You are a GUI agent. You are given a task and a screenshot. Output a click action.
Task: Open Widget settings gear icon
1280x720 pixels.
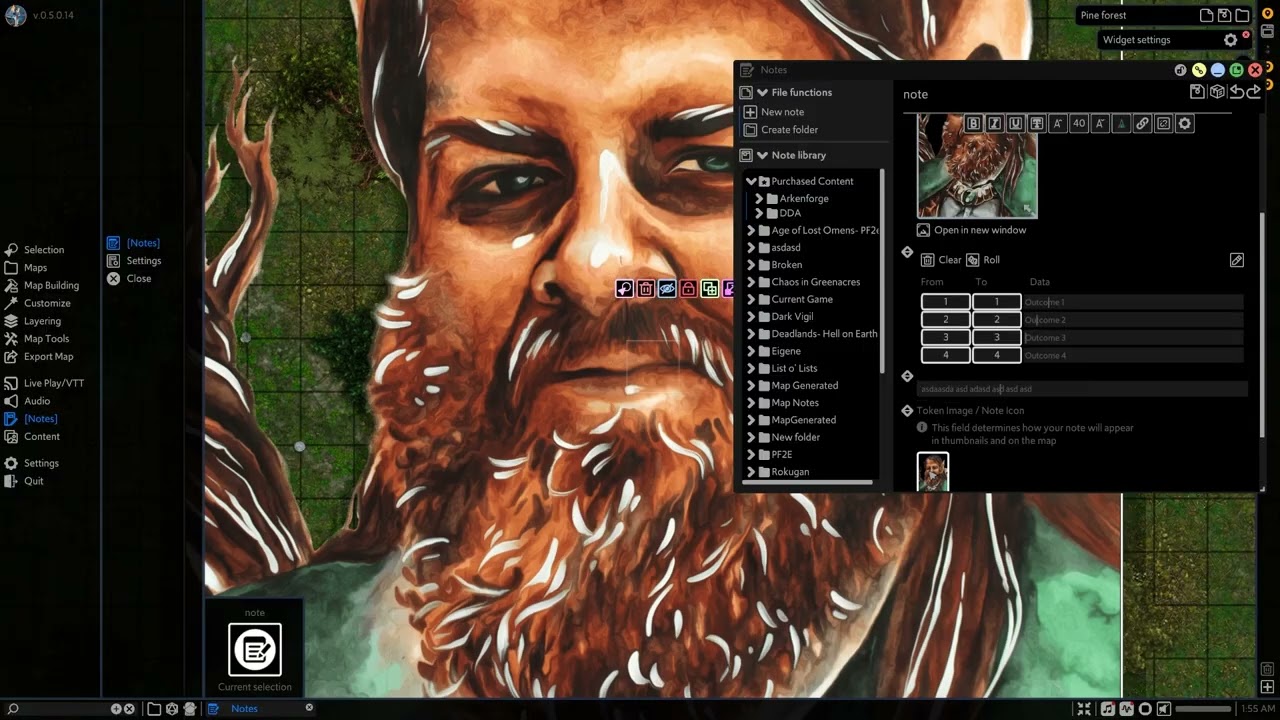click(x=1231, y=40)
